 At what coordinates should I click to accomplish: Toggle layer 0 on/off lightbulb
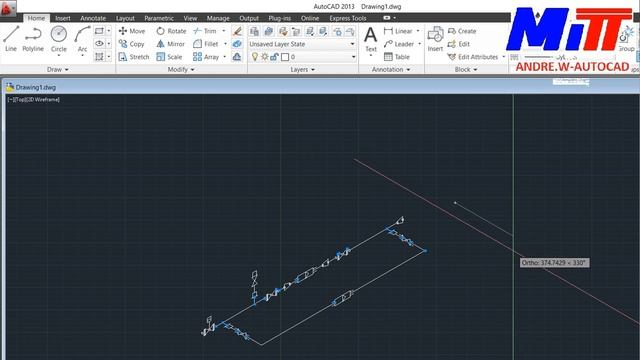click(x=255, y=57)
